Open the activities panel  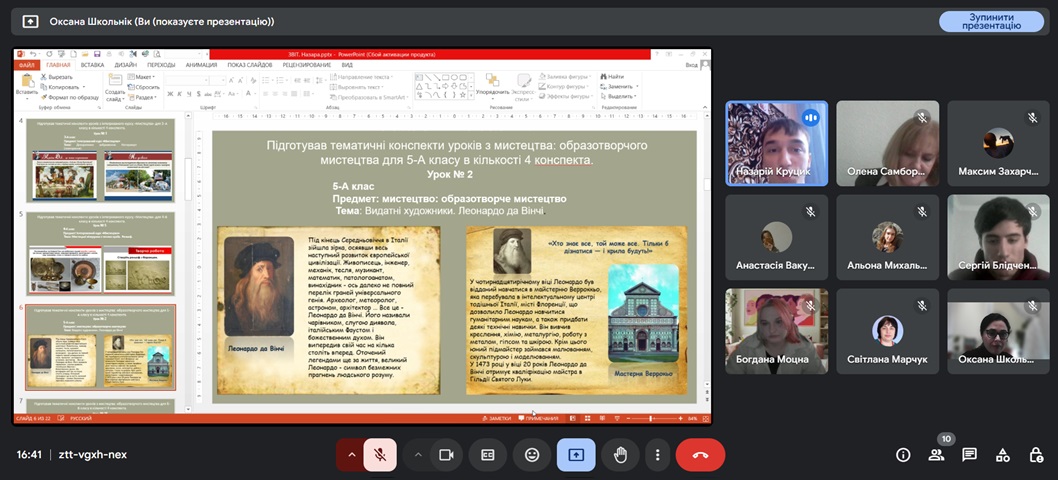(x=1003, y=455)
